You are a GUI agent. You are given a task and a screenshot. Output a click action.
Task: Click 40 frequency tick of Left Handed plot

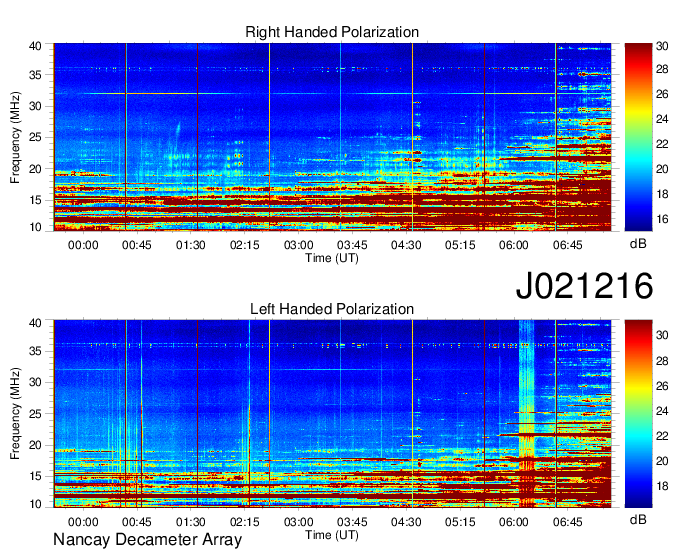[35, 323]
